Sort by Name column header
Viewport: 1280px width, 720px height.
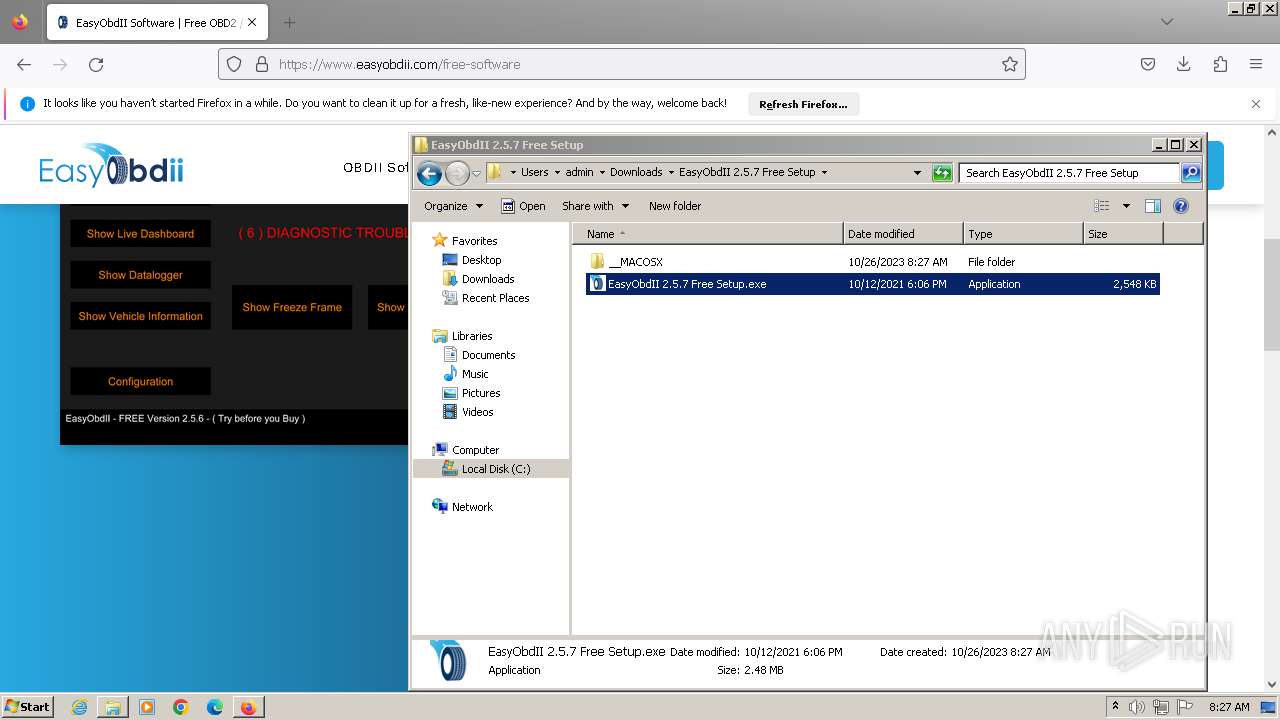tap(708, 234)
